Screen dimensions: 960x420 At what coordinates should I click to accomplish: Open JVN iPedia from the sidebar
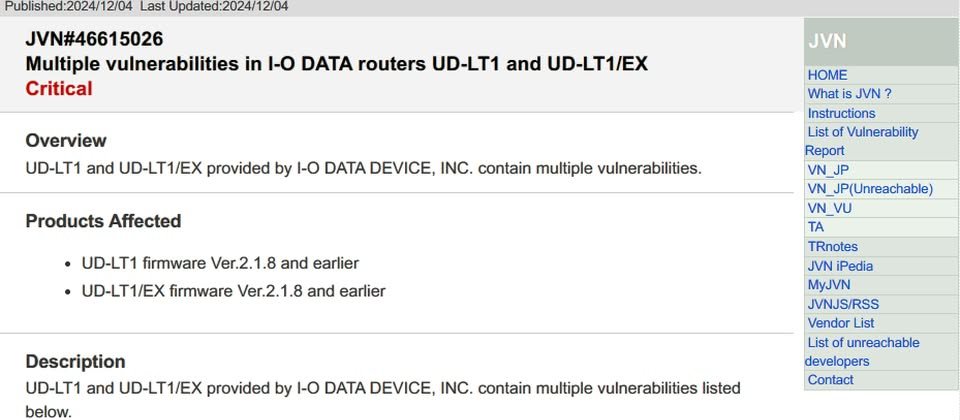(840, 266)
